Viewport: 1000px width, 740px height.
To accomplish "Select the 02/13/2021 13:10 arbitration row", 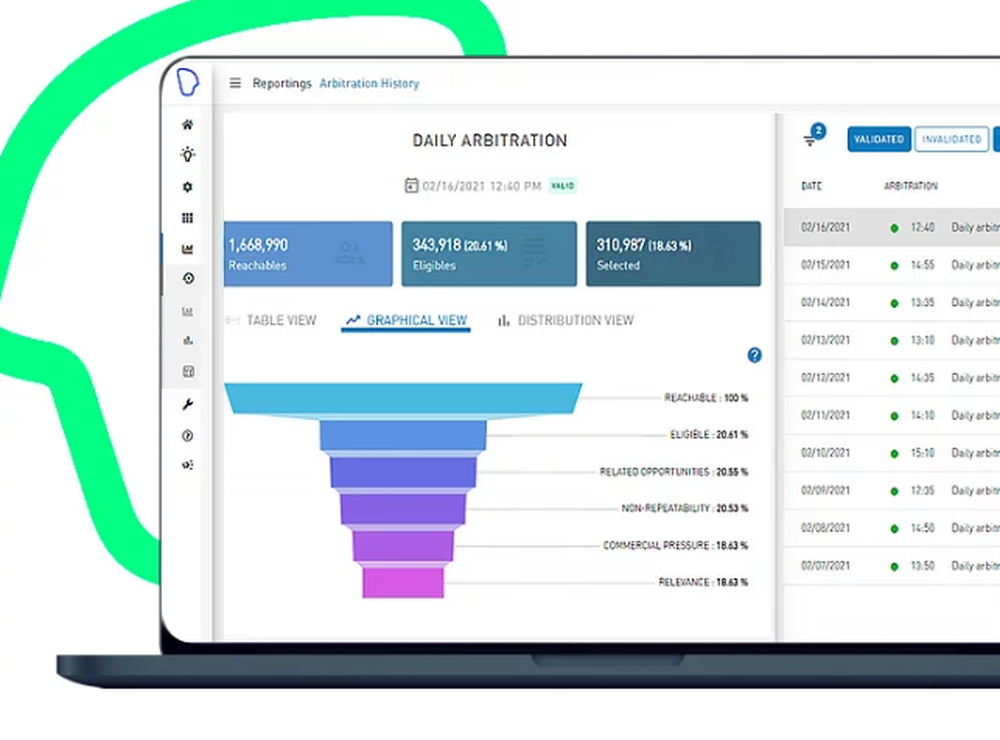I will click(x=892, y=340).
